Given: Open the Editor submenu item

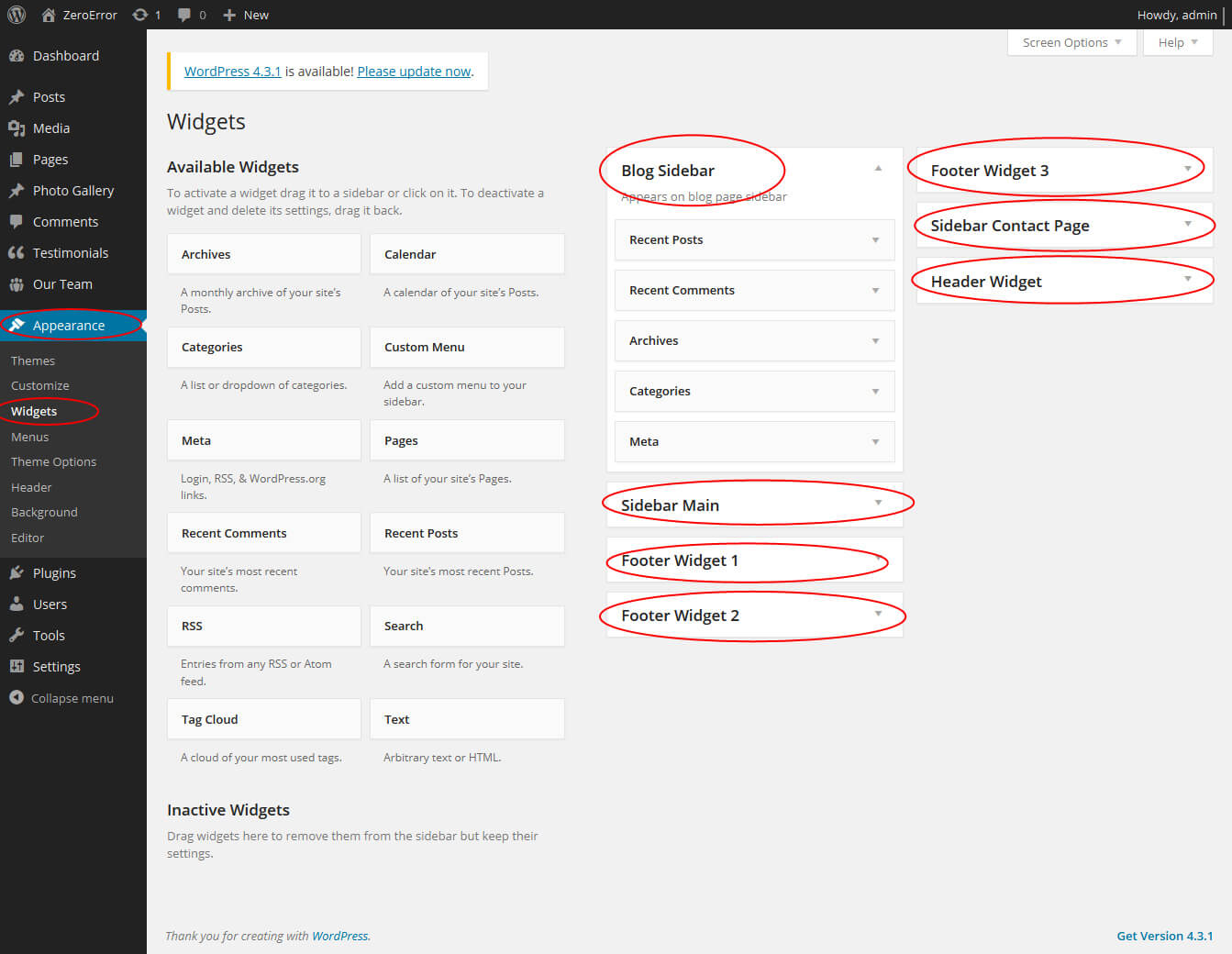Looking at the screenshot, I should (x=28, y=538).
